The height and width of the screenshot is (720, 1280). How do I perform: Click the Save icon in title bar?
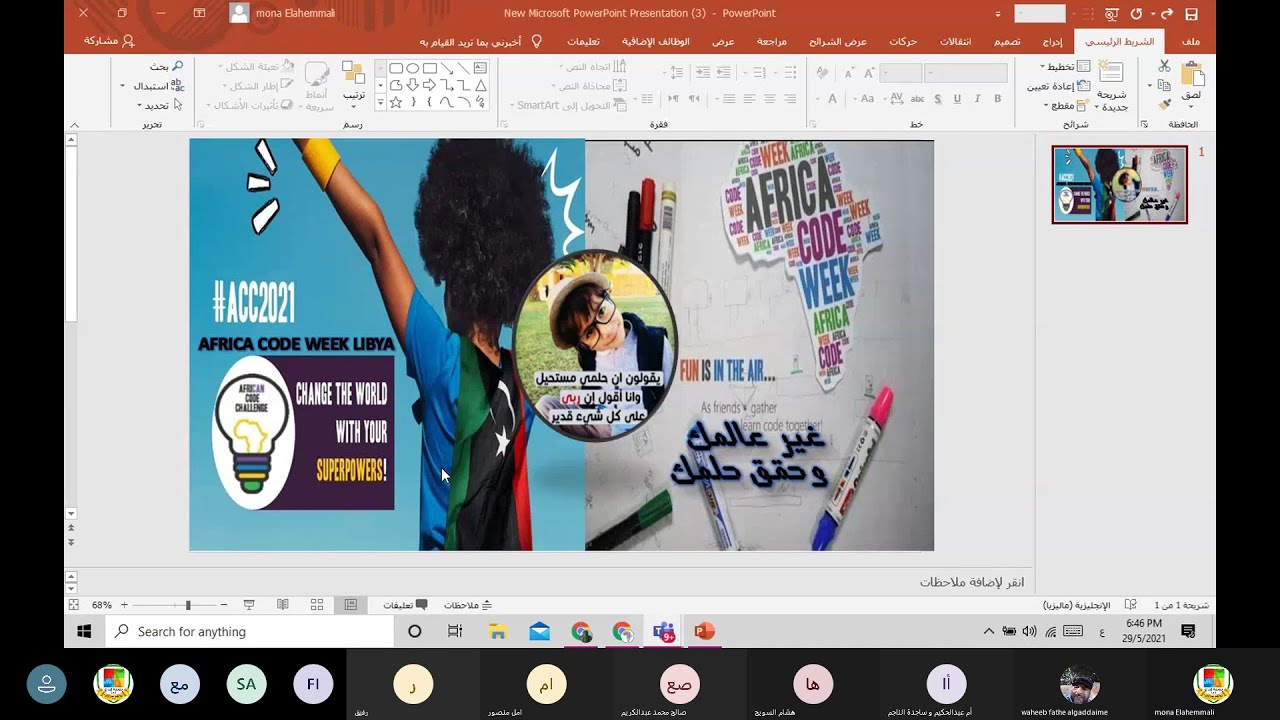coord(1191,14)
